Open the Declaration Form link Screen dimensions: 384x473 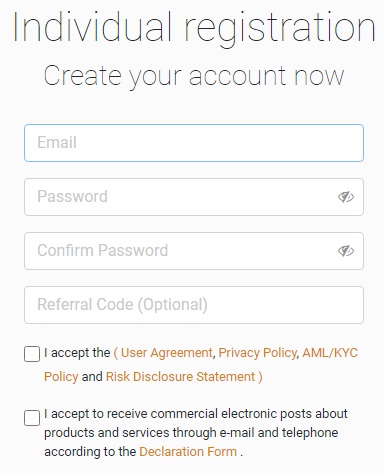pos(188,452)
